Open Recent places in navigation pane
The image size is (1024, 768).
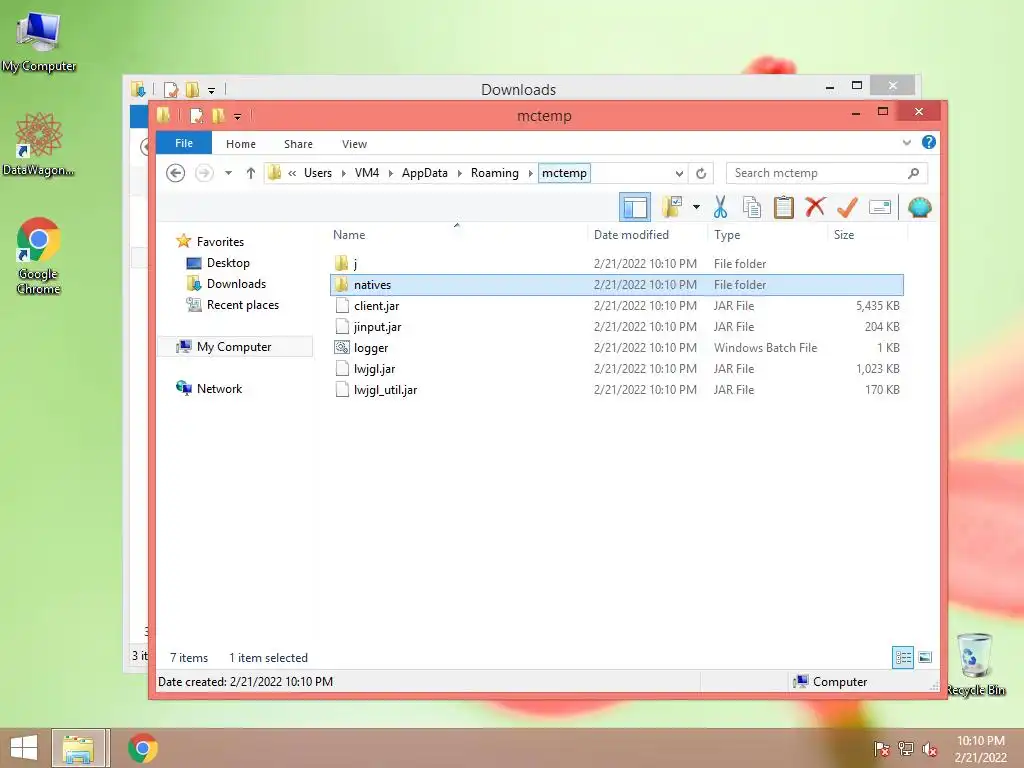[242, 305]
